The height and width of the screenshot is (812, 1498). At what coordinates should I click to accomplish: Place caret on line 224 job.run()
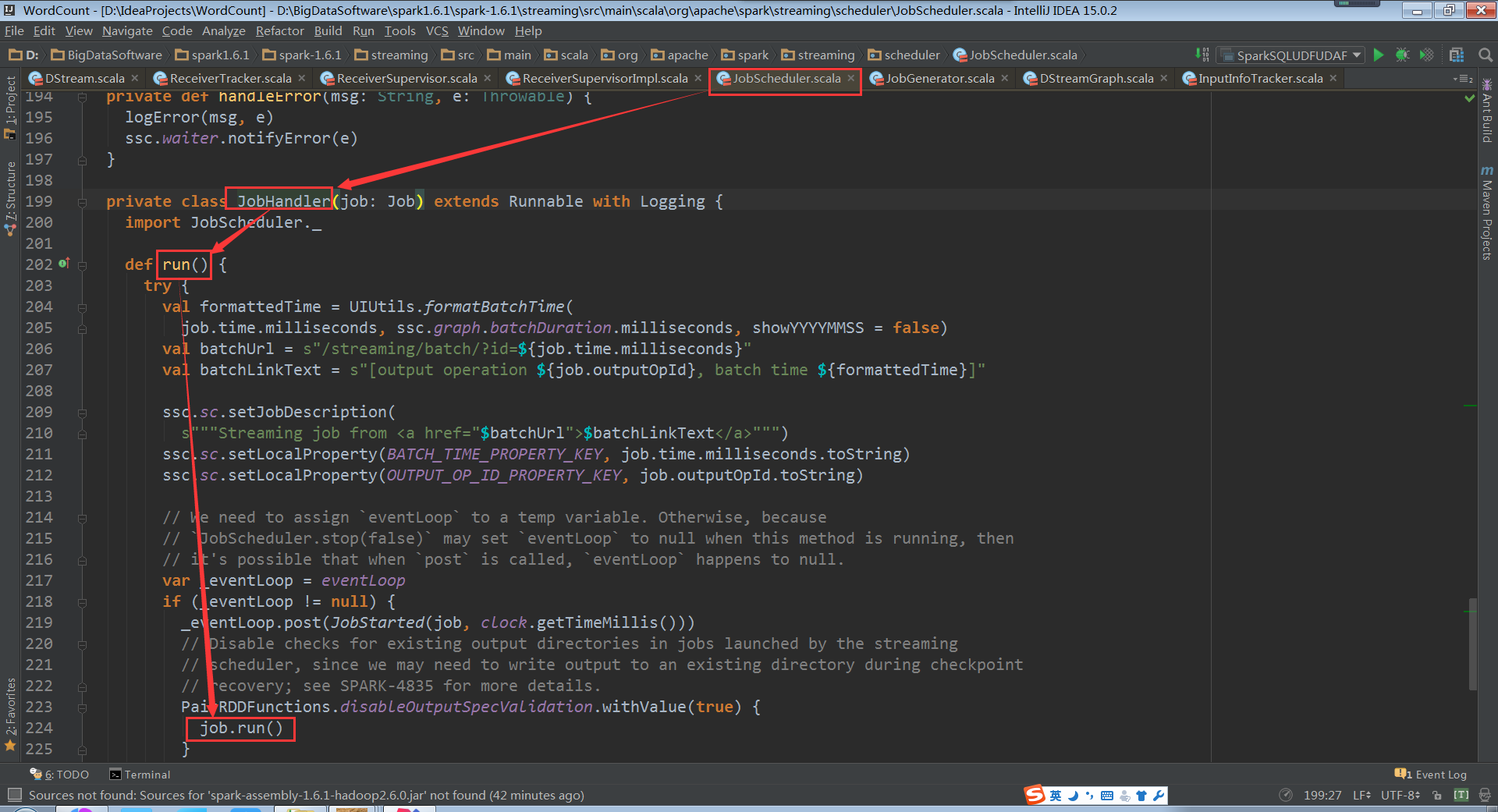[x=241, y=728]
